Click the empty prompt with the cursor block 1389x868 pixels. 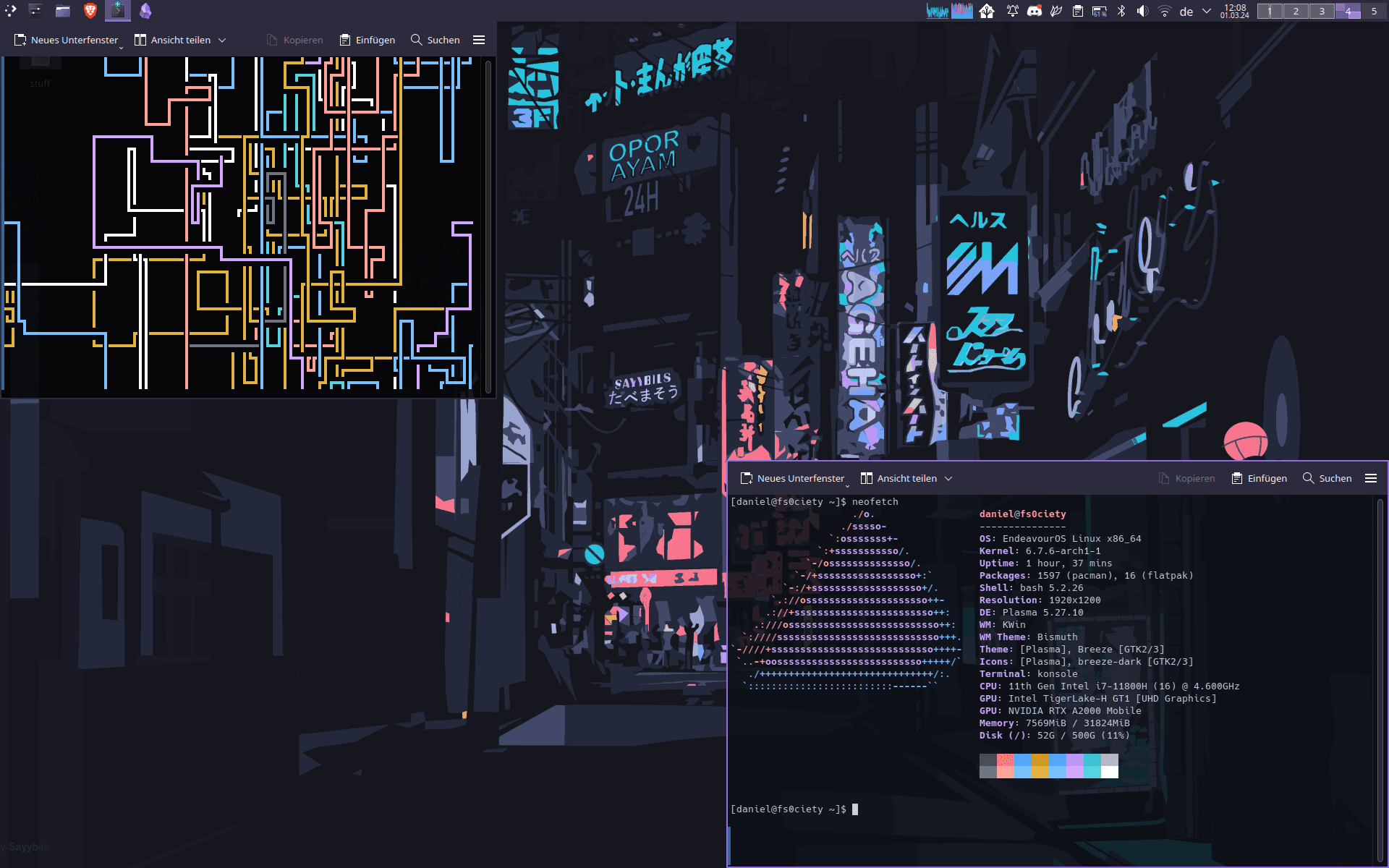pyautogui.click(x=794, y=809)
